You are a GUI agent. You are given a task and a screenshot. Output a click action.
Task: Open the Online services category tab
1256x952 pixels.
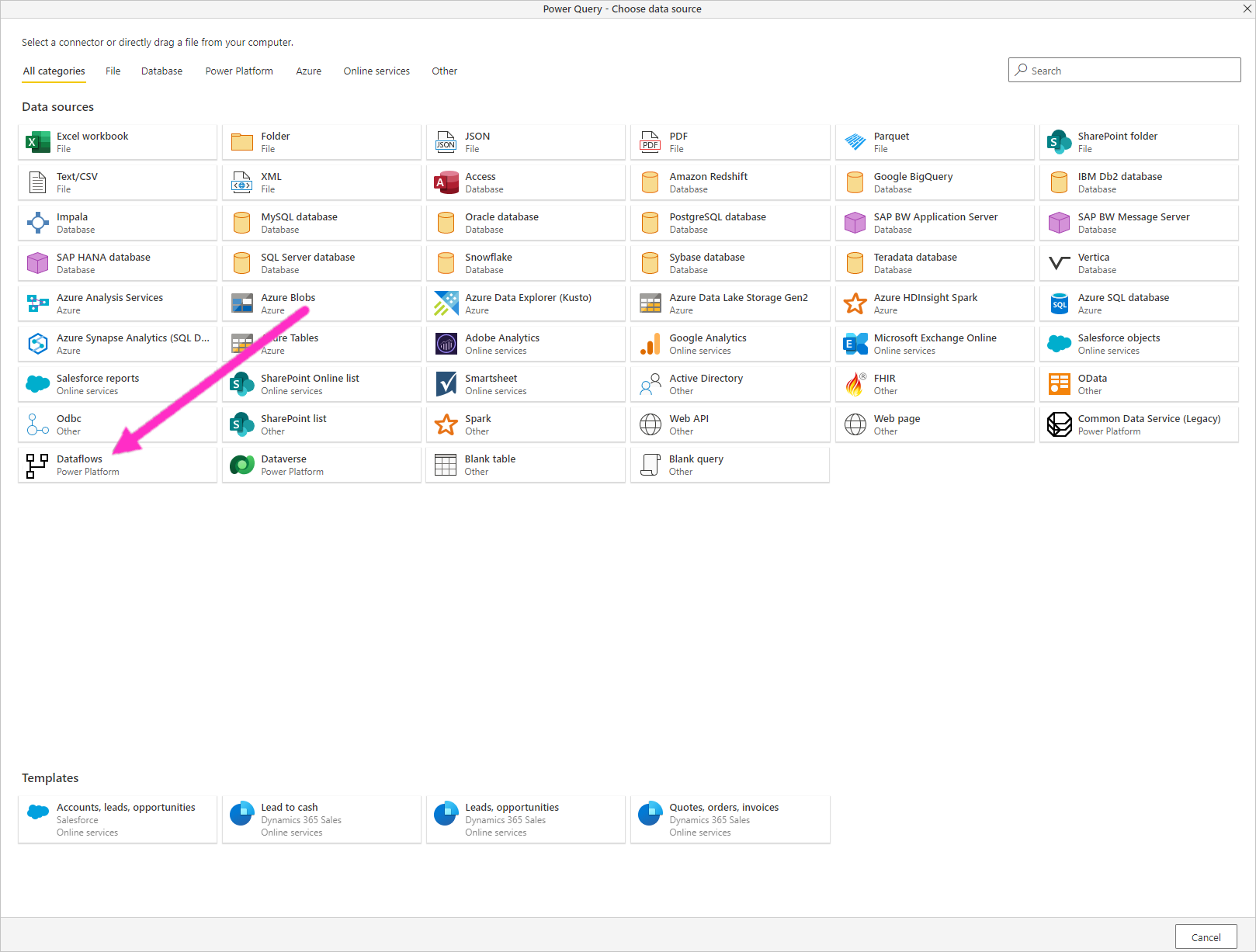point(376,71)
